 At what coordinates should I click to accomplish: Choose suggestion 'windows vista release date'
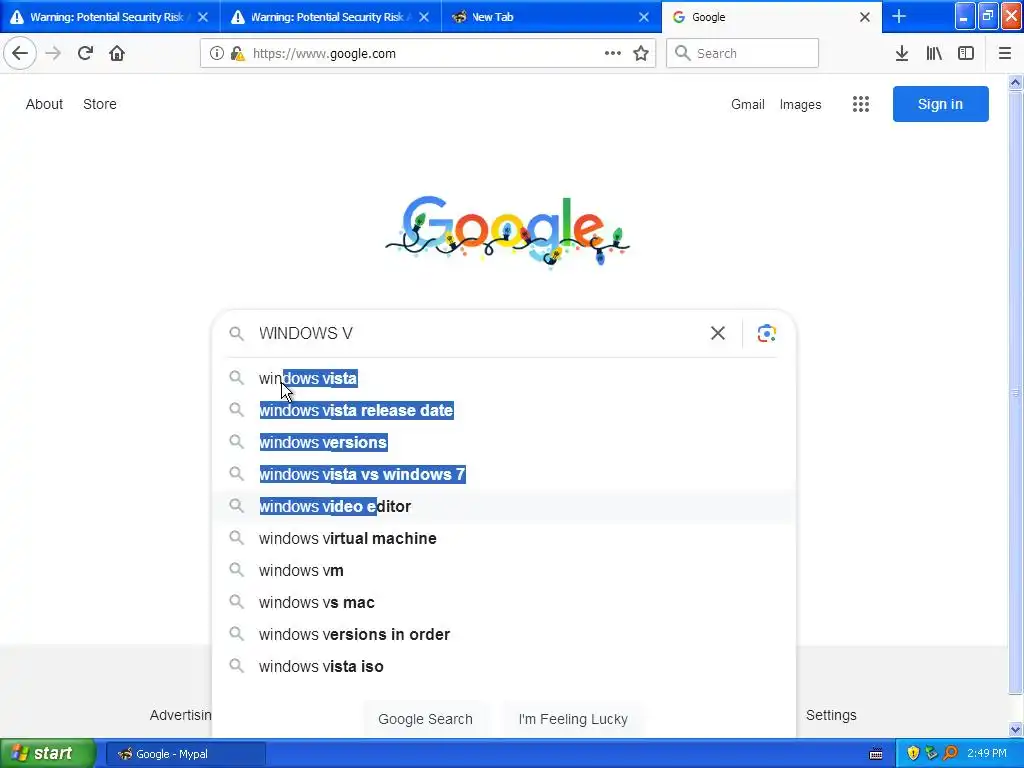tap(503, 410)
